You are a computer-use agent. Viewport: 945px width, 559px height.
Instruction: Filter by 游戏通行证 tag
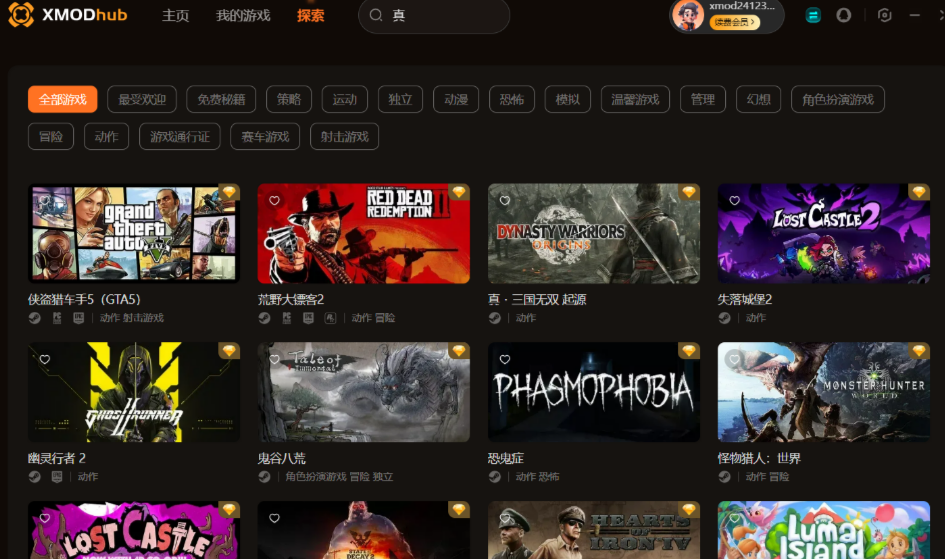click(x=180, y=137)
